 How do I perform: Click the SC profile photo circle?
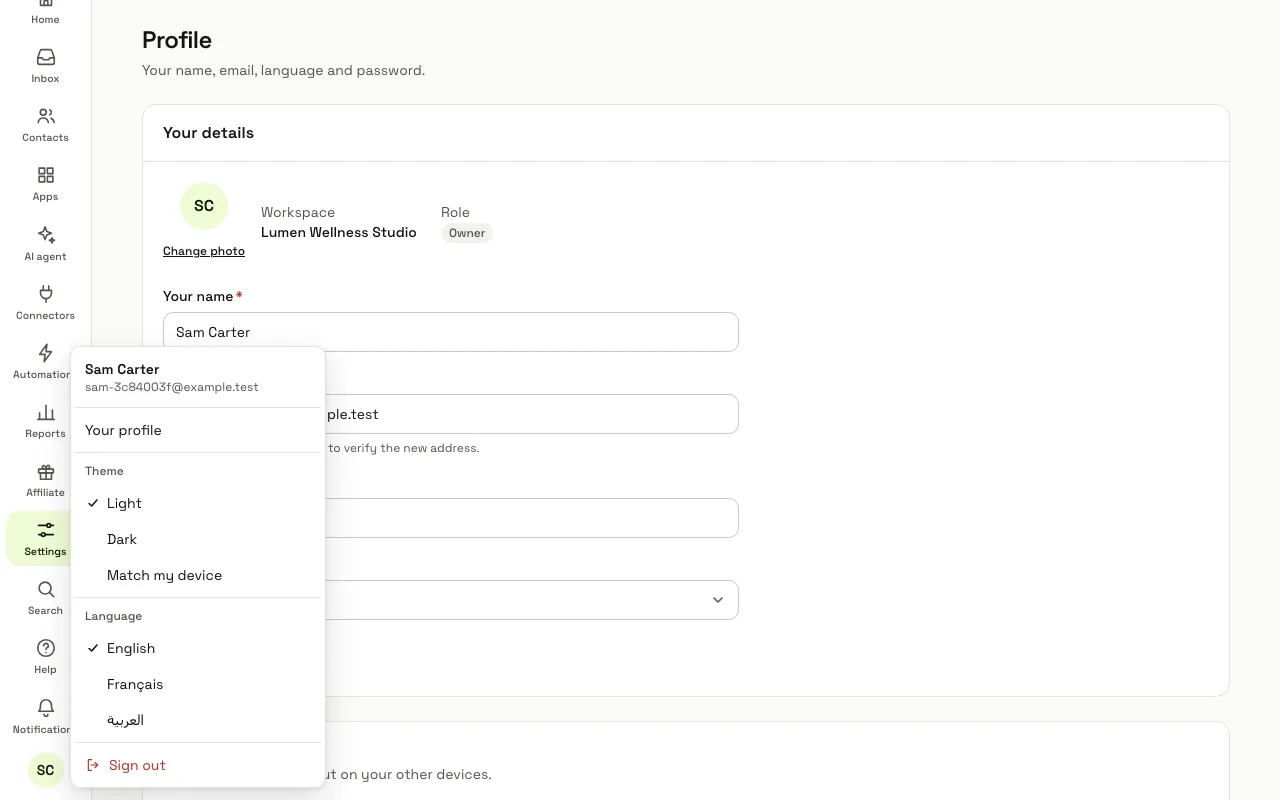(204, 206)
